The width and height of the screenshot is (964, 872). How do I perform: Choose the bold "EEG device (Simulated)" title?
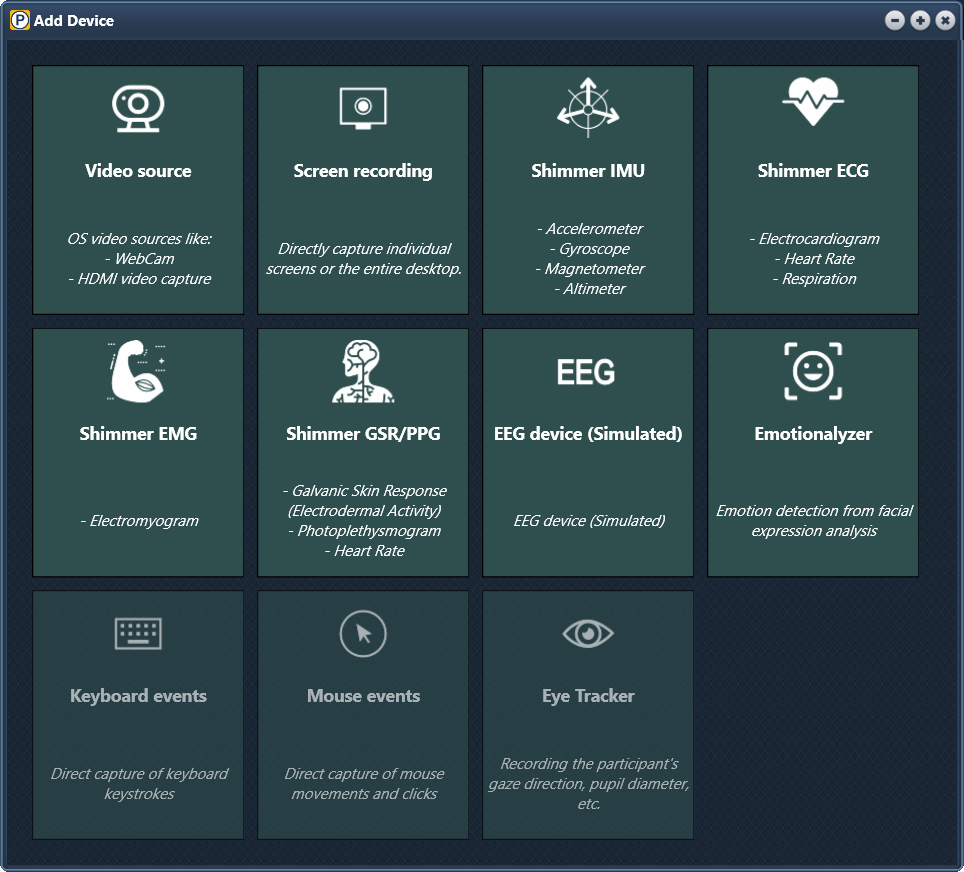[588, 434]
